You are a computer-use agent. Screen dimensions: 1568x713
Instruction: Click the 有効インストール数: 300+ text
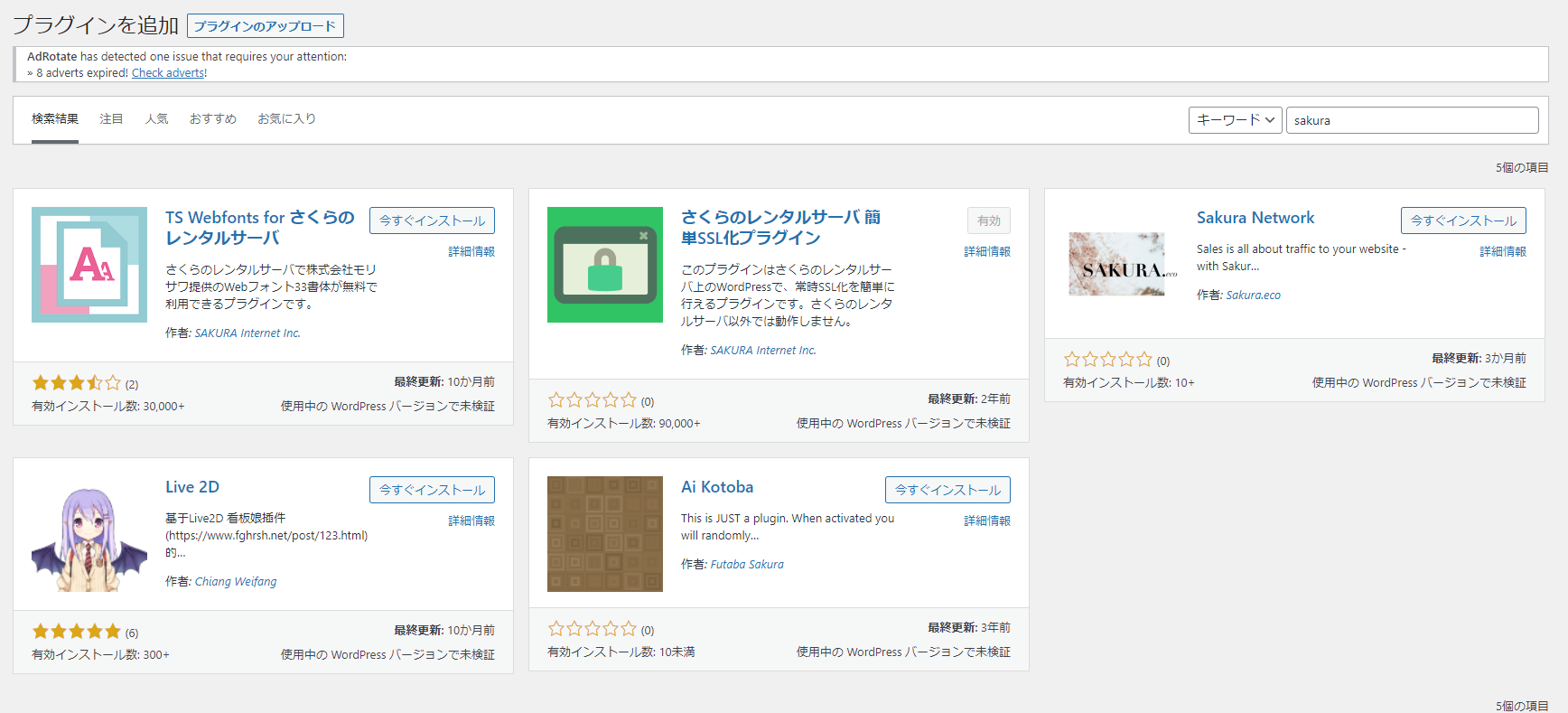coord(100,655)
